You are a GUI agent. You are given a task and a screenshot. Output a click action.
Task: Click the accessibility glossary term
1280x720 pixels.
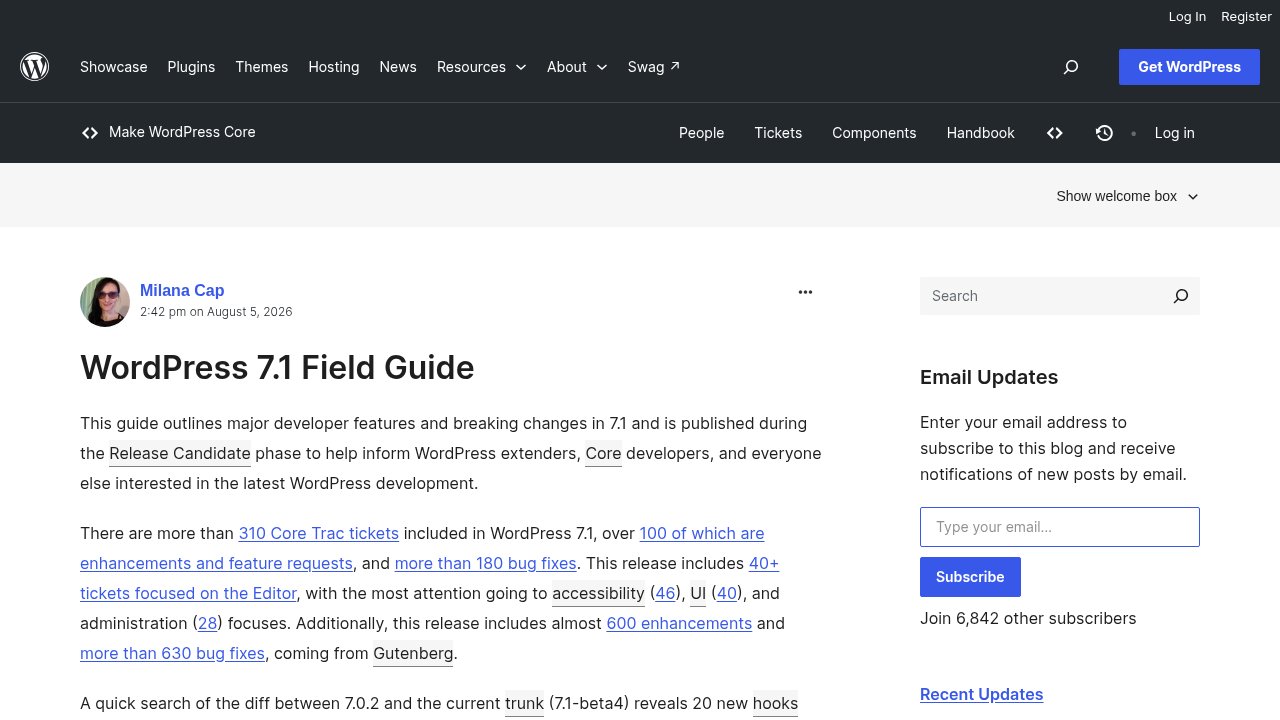[598, 593]
